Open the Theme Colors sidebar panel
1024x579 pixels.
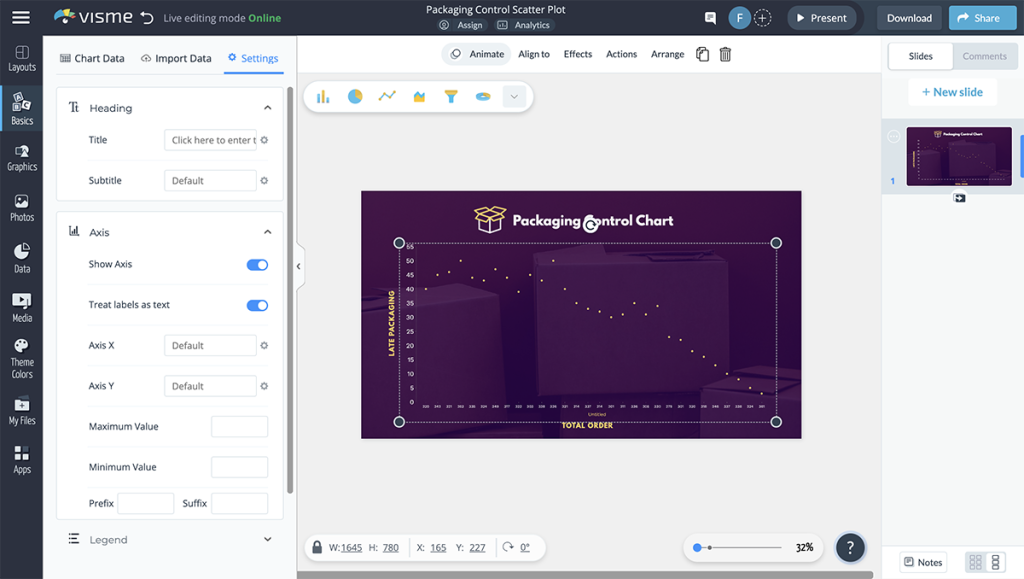click(21, 354)
